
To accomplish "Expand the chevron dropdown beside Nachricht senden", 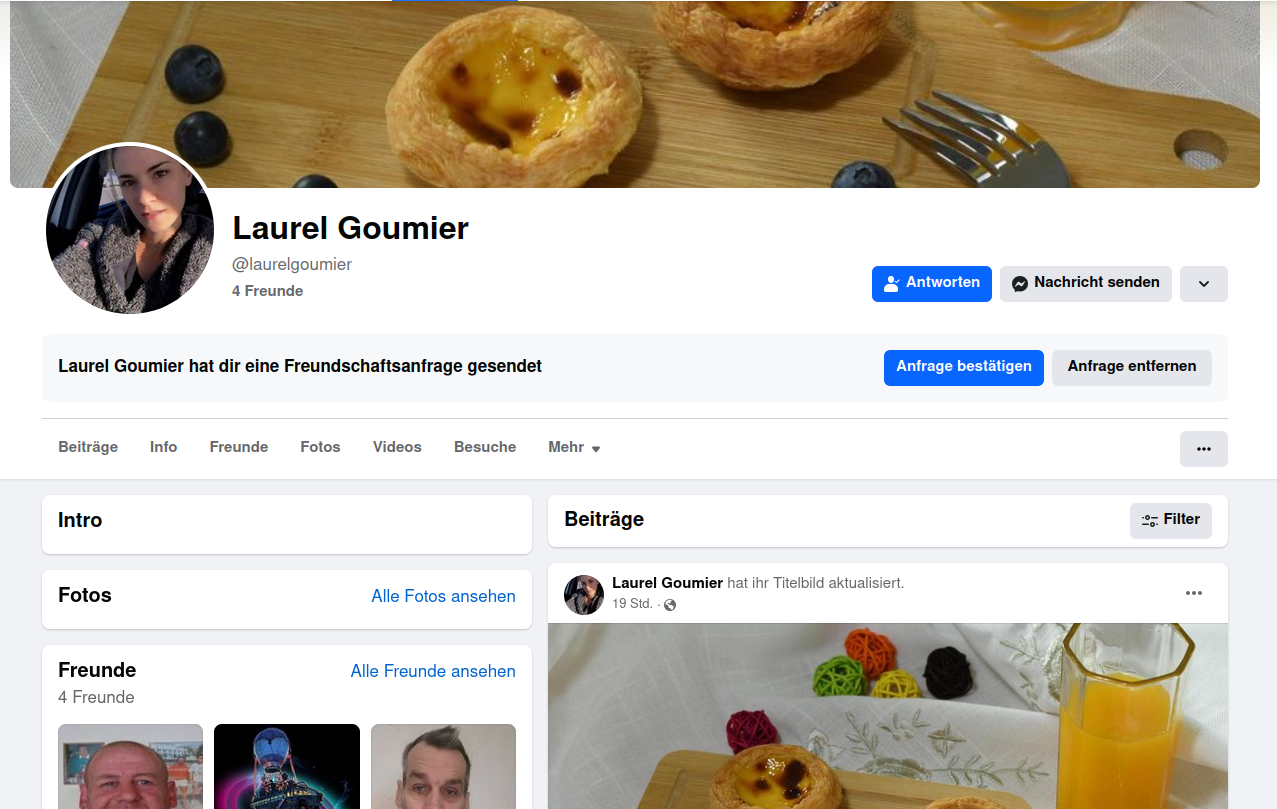I will click(x=1204, y=284).
